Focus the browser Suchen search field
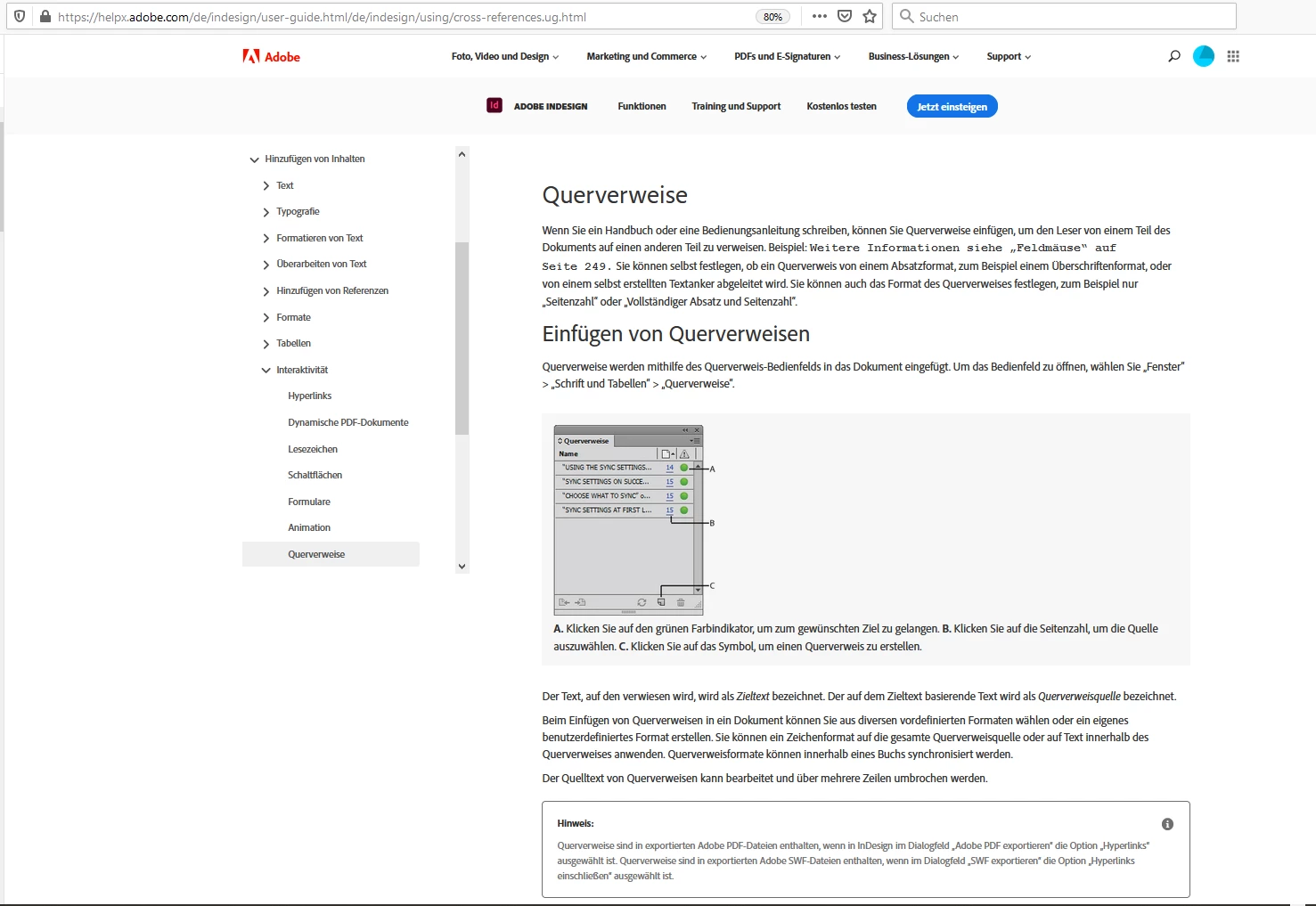The image size is (1316, 906). [x=1064, y=16]
